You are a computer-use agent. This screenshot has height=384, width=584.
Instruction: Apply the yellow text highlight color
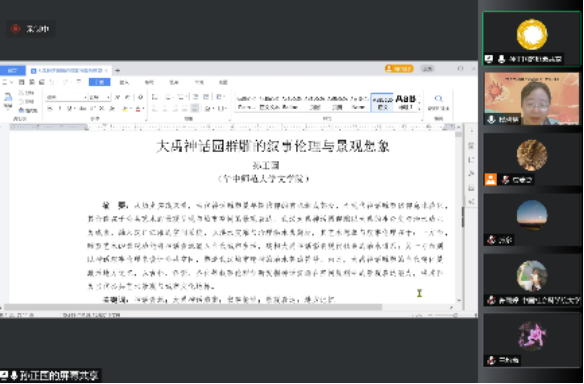(x=126, y=109)
